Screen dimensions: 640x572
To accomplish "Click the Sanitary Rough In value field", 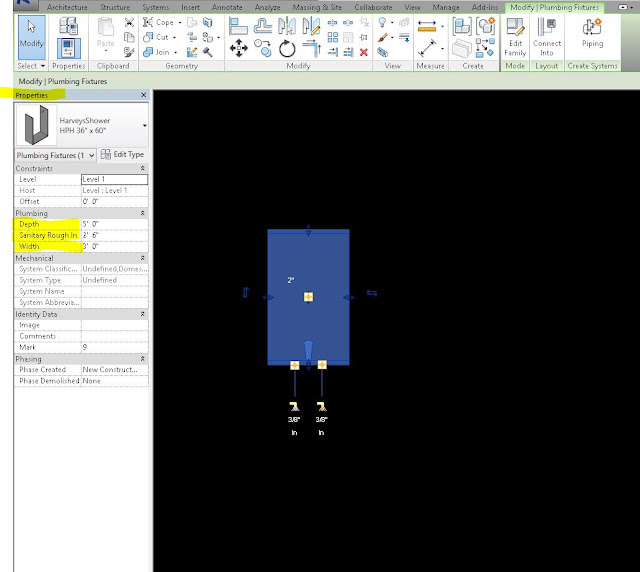I will point(115,235).
